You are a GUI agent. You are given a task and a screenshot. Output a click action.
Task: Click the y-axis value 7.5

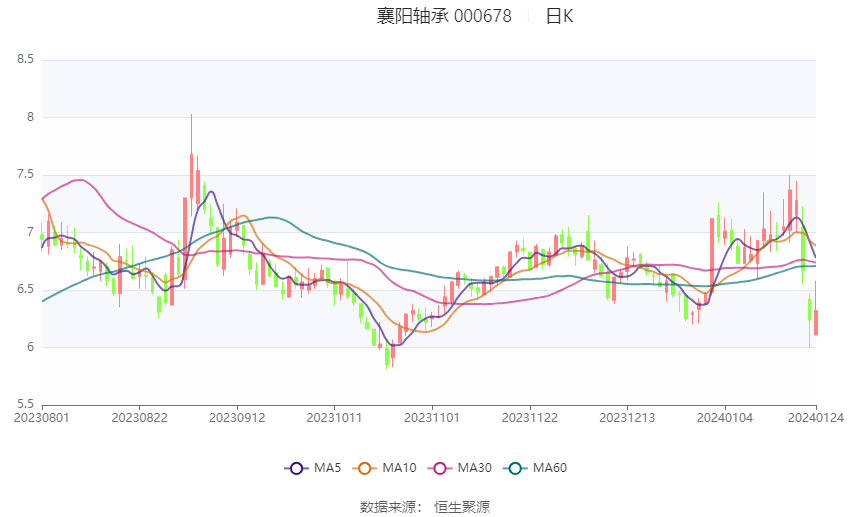(25, 175)
